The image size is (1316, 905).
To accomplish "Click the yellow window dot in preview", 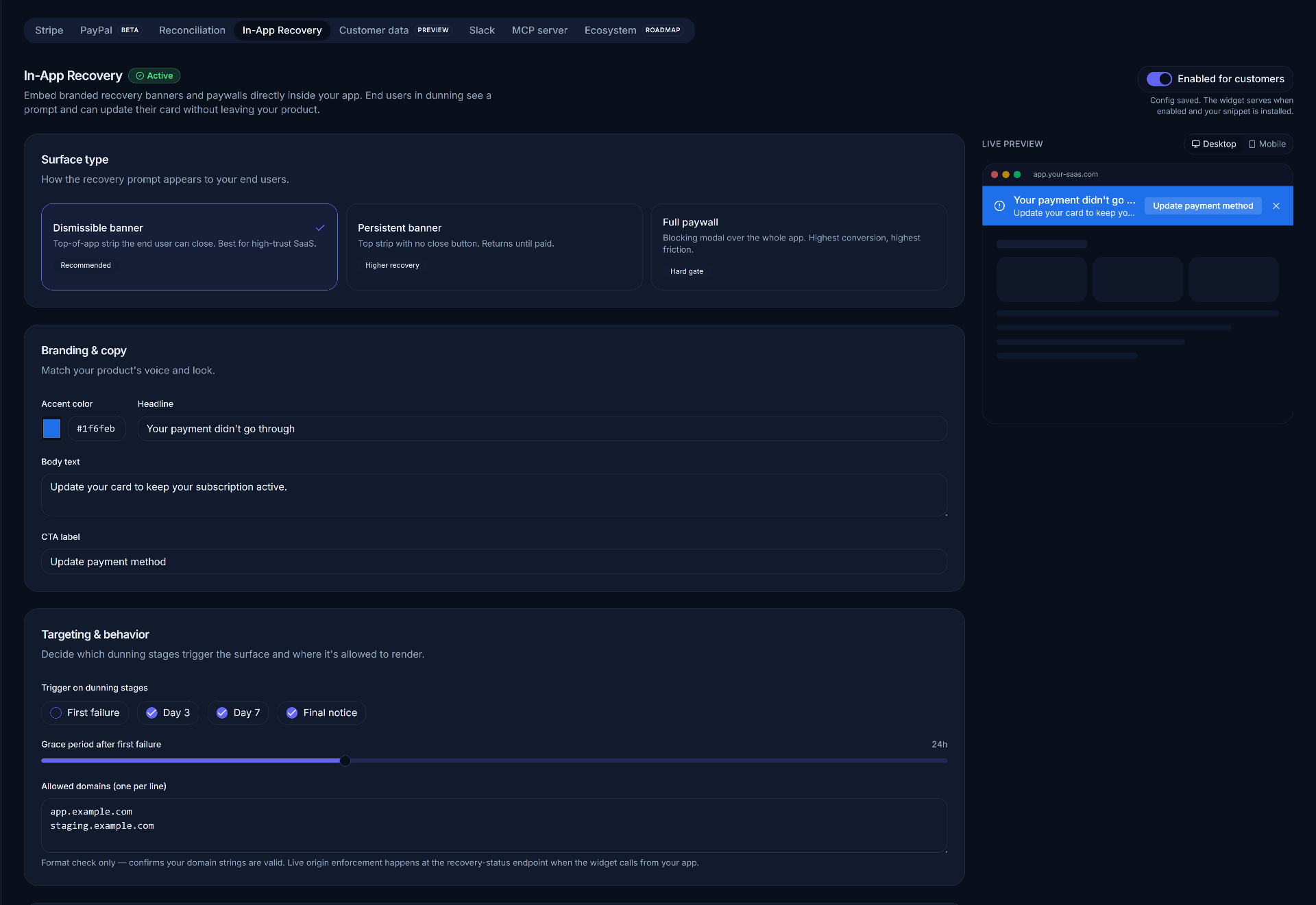I will (1006, 174).
